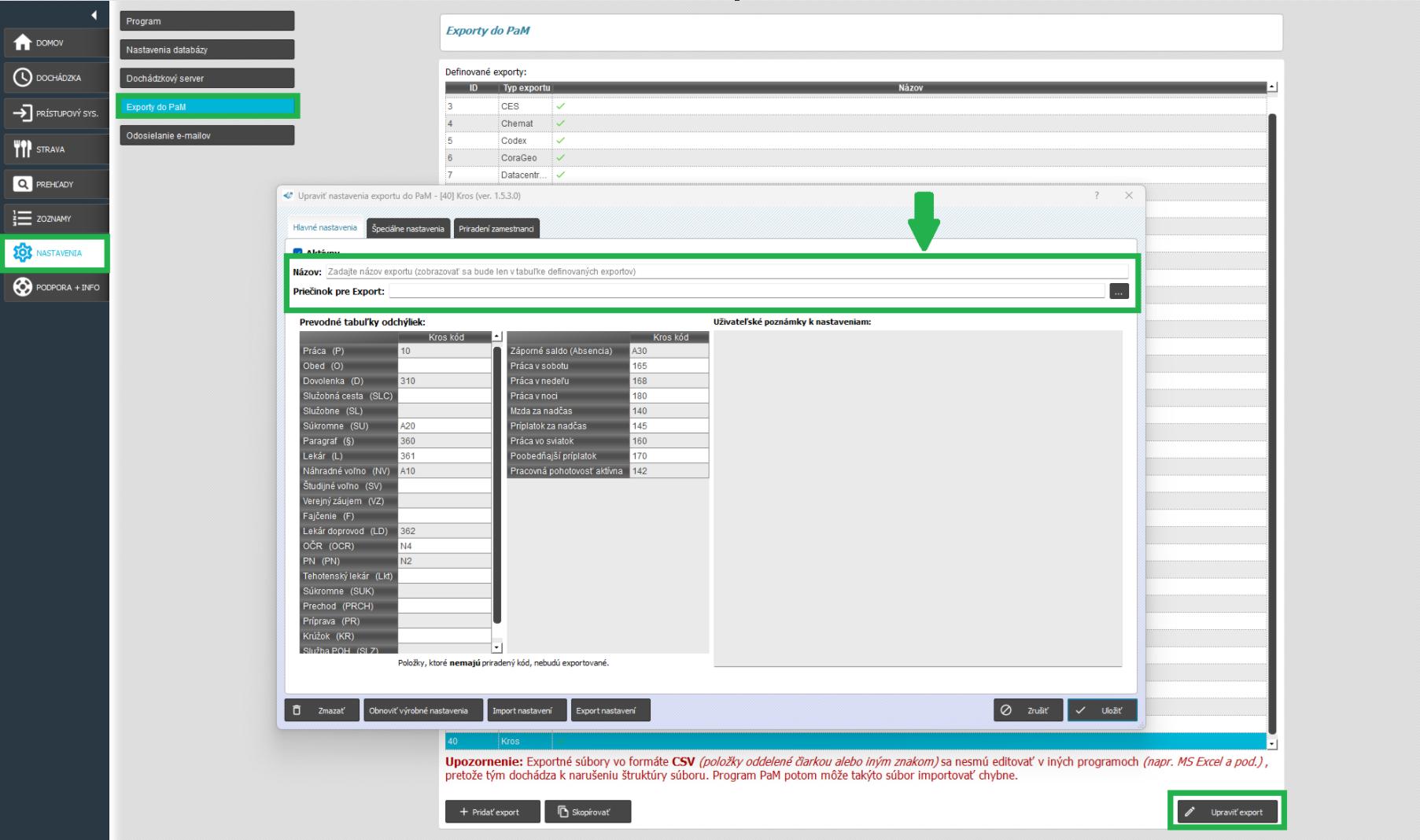1420x840 pixels.
Task: Open Prehľady magnifier icon in sidebar
Action: coord(23,184)
